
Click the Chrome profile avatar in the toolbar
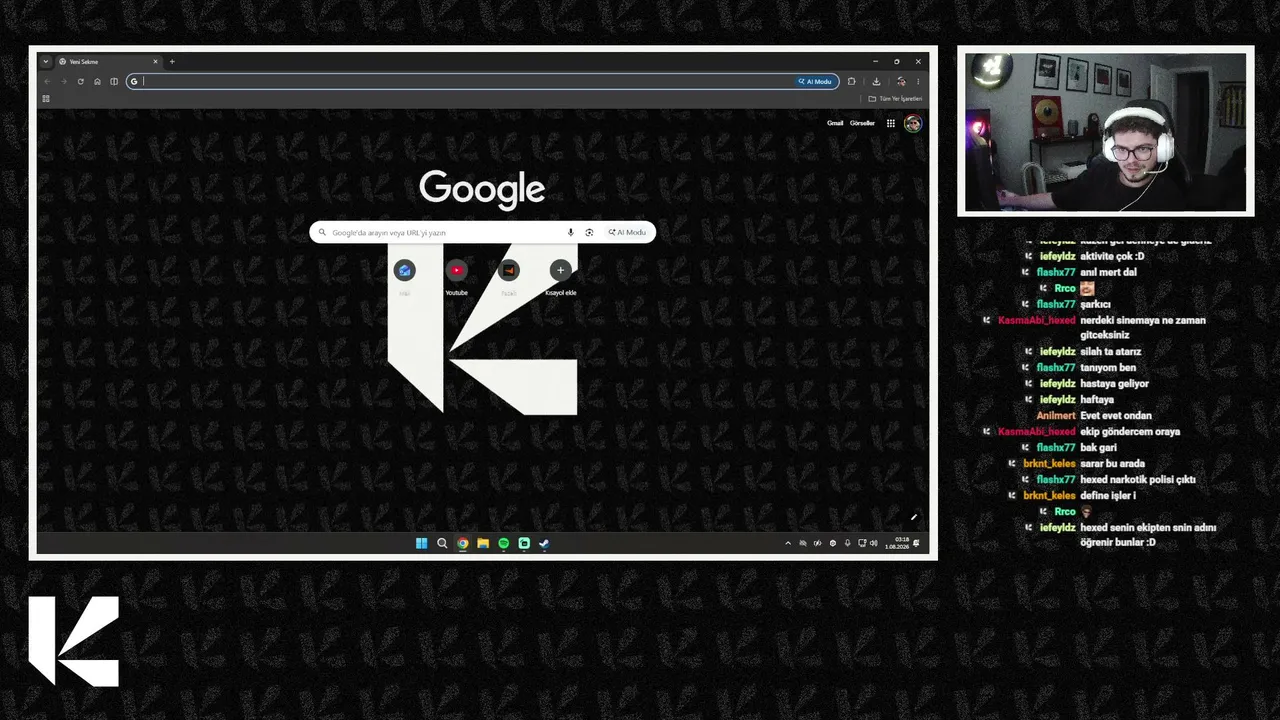901,81
